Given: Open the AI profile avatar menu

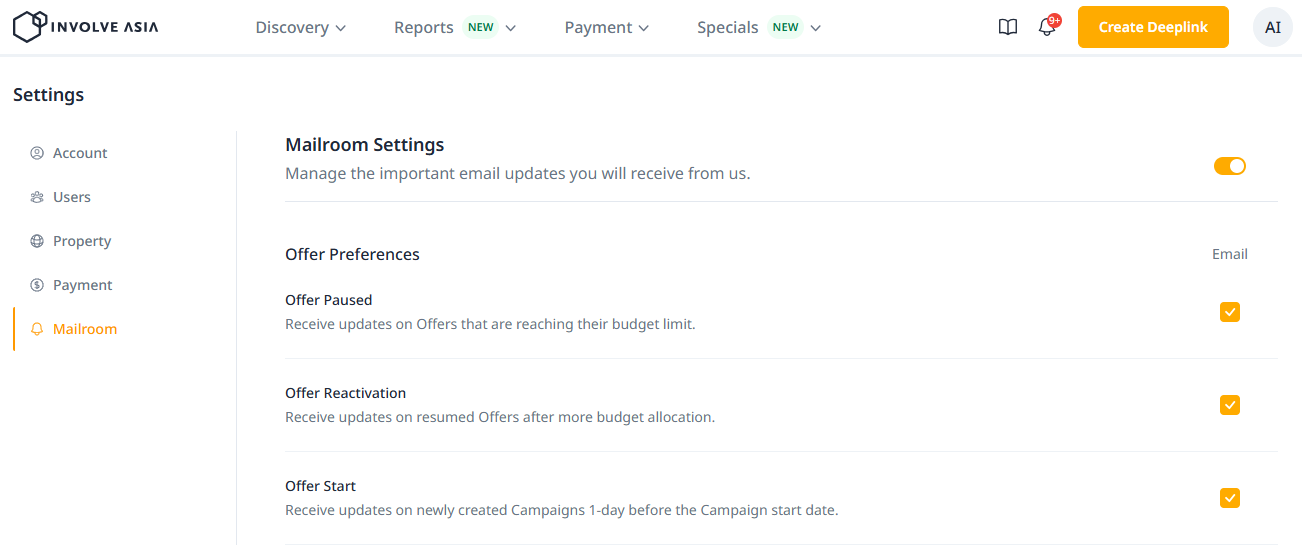Looking at the screenshot, I should point(1272,28).
